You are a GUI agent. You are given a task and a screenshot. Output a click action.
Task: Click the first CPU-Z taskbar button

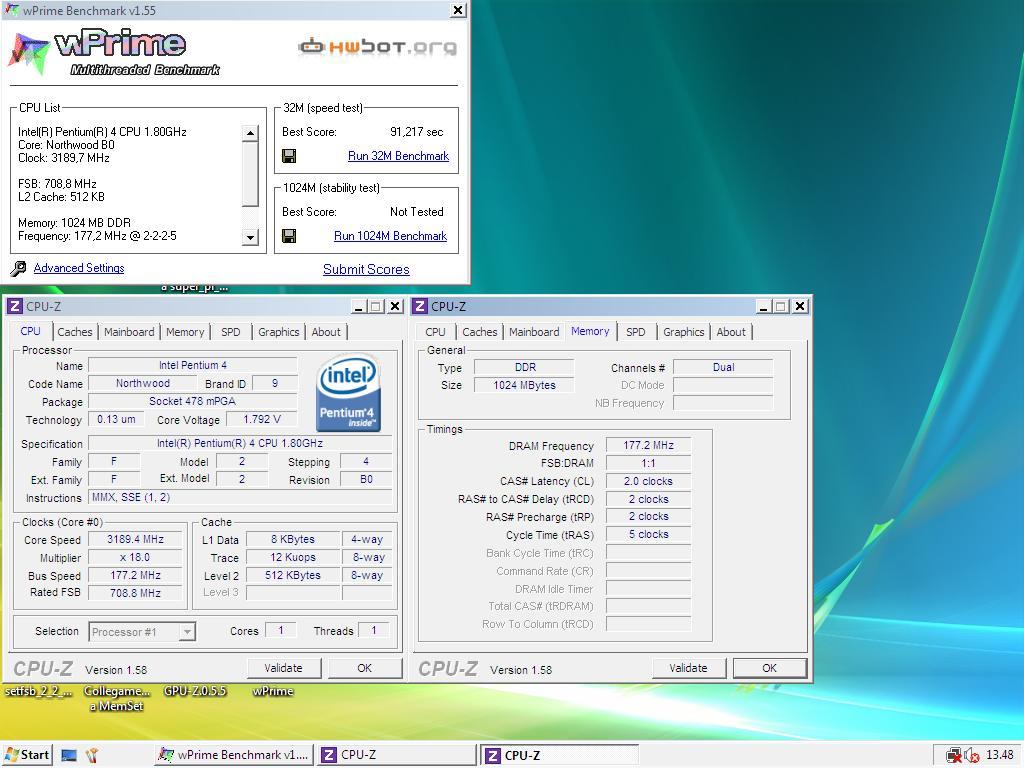click(x=397, y=755)
